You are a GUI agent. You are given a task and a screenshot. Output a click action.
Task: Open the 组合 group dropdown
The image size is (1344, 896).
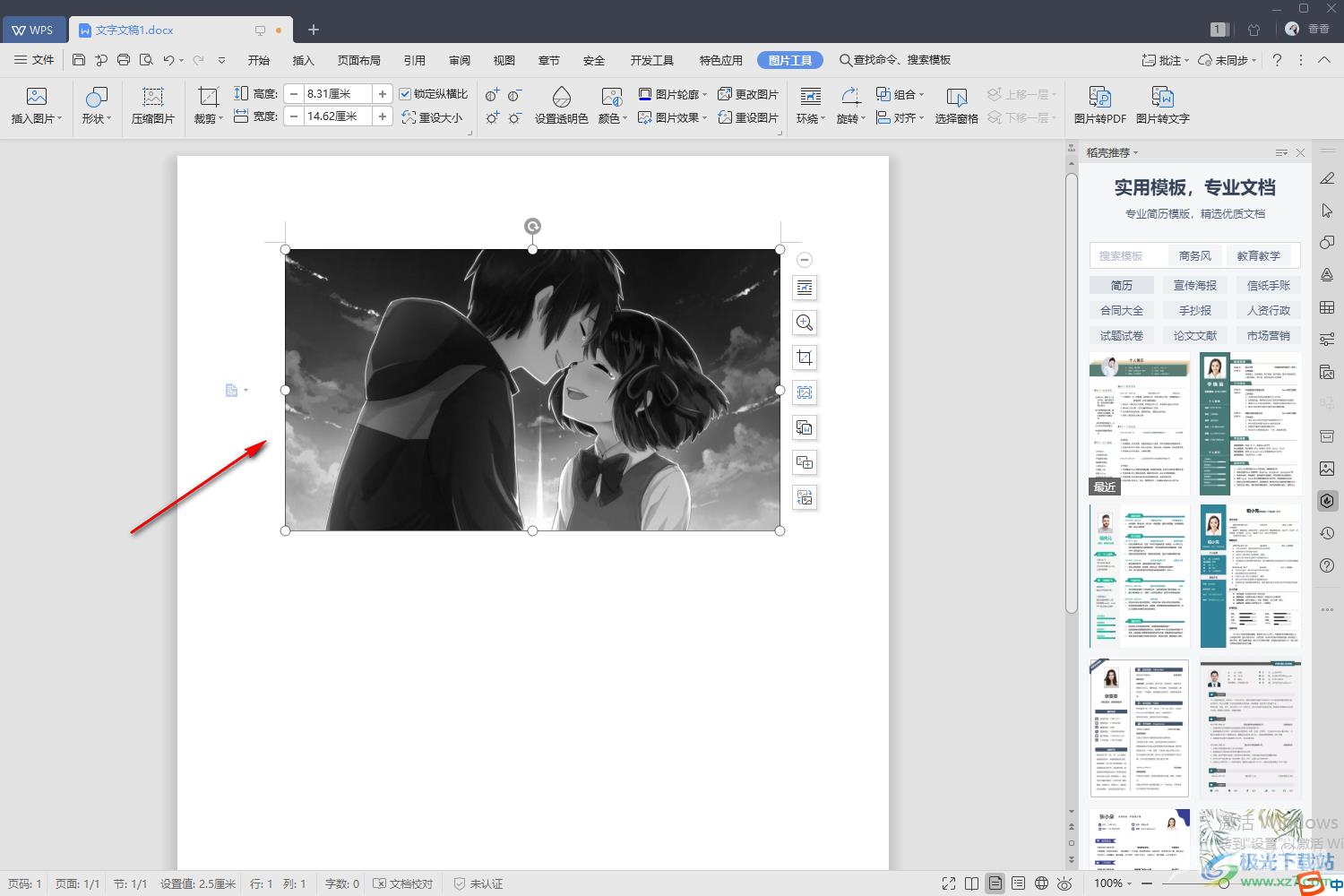point(900,94)
